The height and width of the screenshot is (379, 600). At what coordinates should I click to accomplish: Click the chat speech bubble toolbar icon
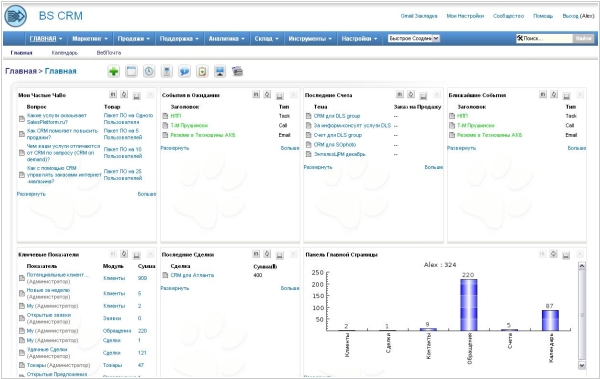[184, 71]
